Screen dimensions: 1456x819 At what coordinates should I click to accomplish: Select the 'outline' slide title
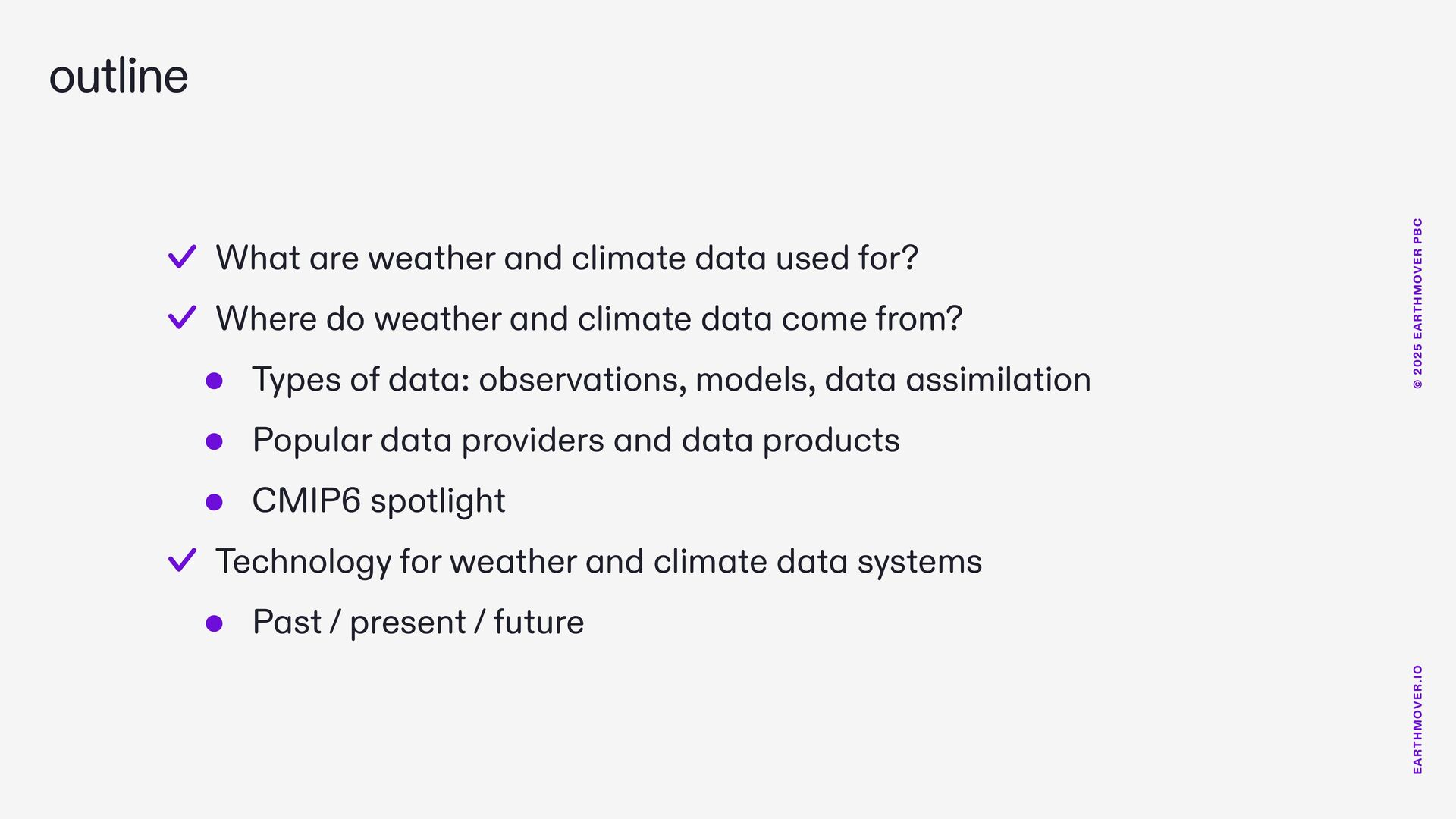click(118, 76)
